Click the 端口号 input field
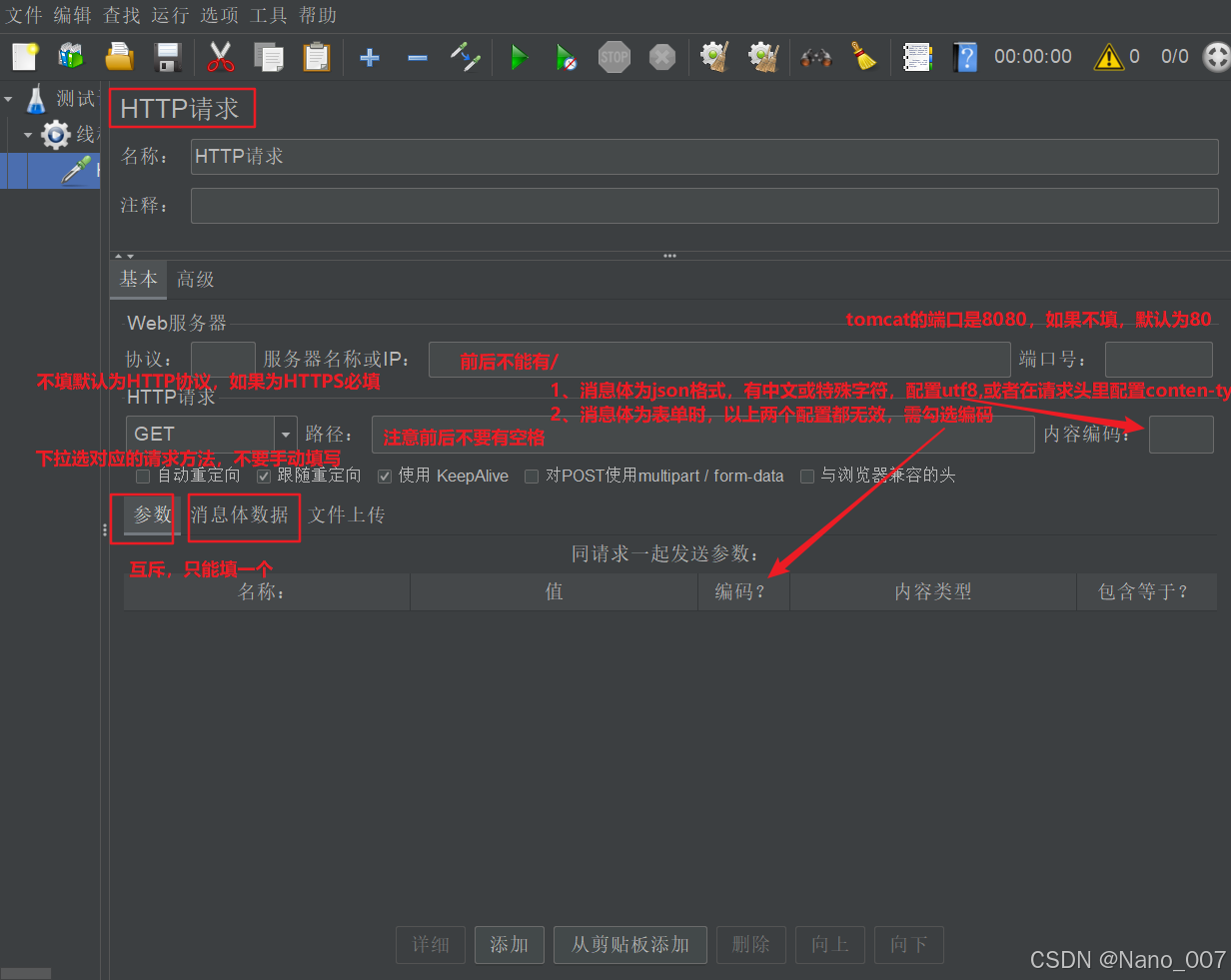This screenshot has height=980, width=1231. (1160, 360)
